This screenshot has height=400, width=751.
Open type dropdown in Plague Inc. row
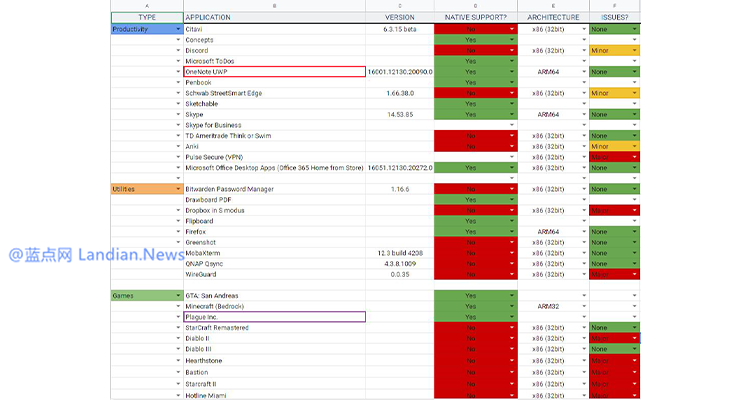pos(178,317)
